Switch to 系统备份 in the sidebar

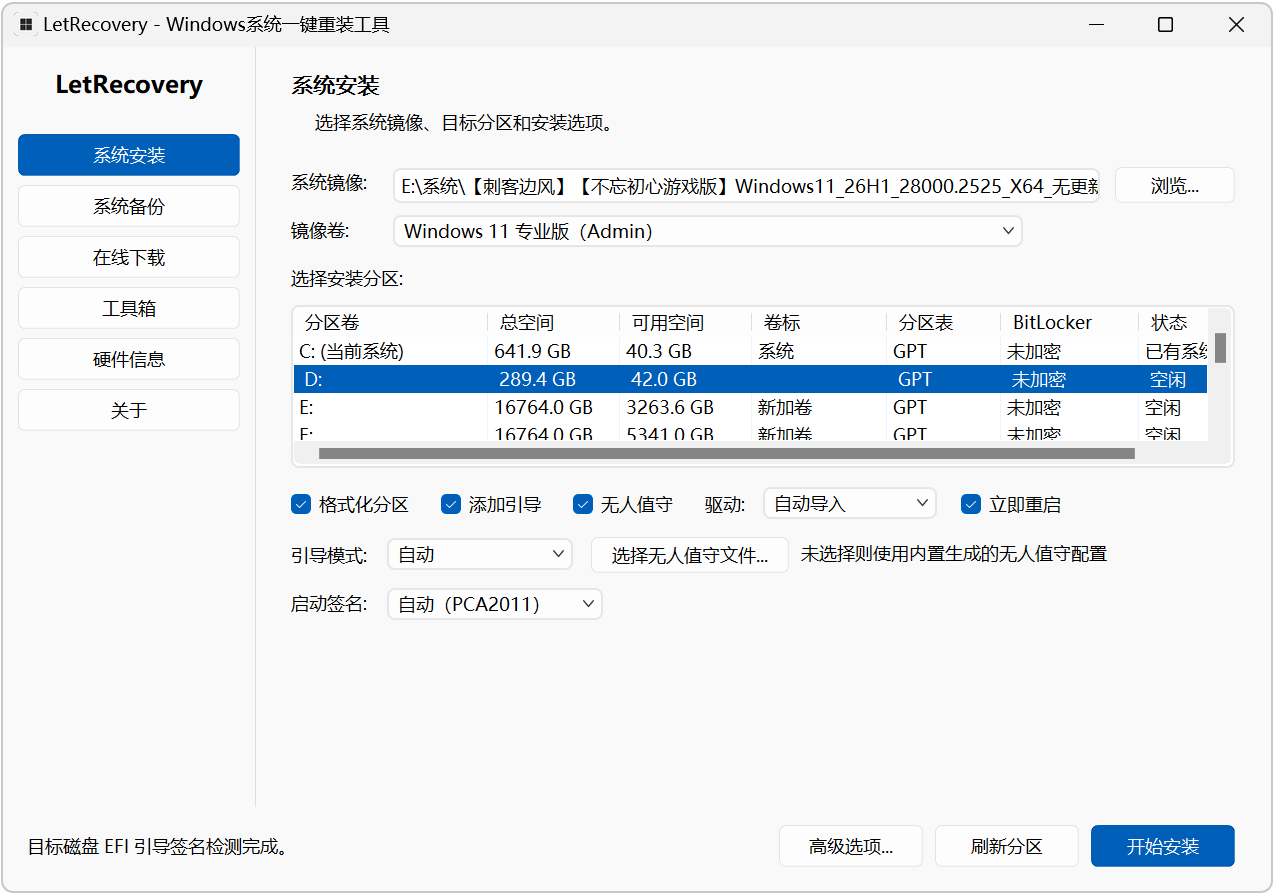coord(129,206)
